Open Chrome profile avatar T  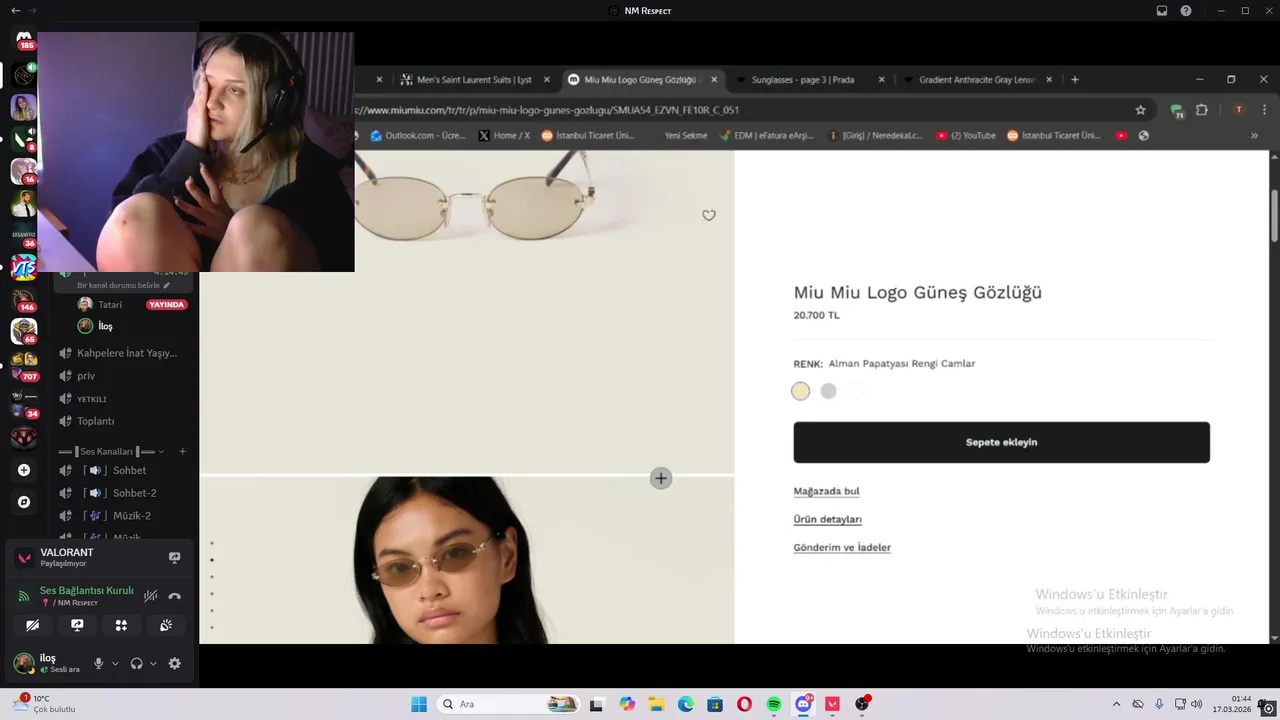click(1239, 110)
